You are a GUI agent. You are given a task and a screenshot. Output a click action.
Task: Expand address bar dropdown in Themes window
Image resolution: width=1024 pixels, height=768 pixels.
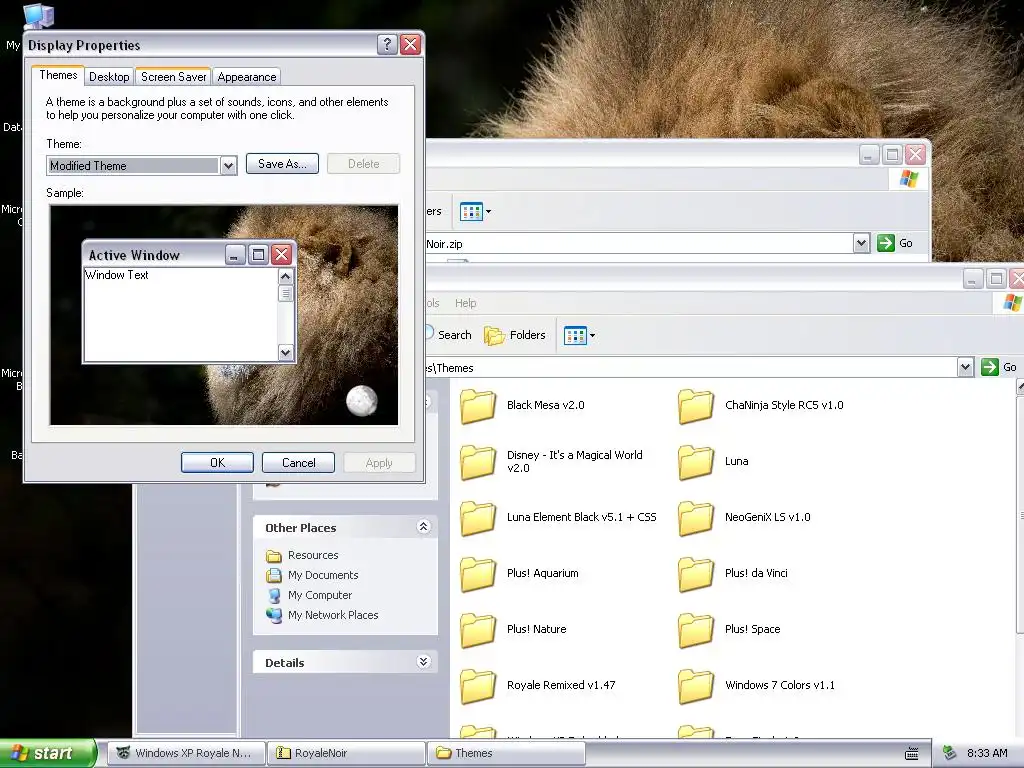click(966, 367)
